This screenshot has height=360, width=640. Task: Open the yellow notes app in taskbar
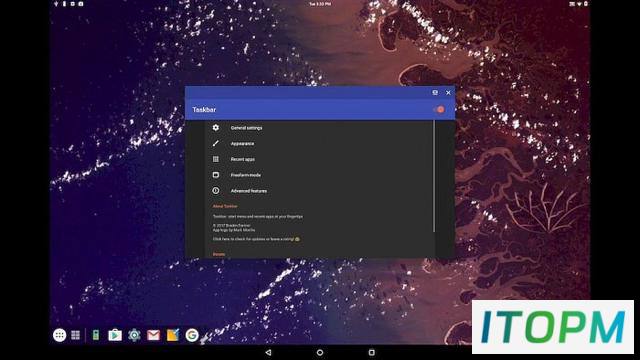point(173,335)
